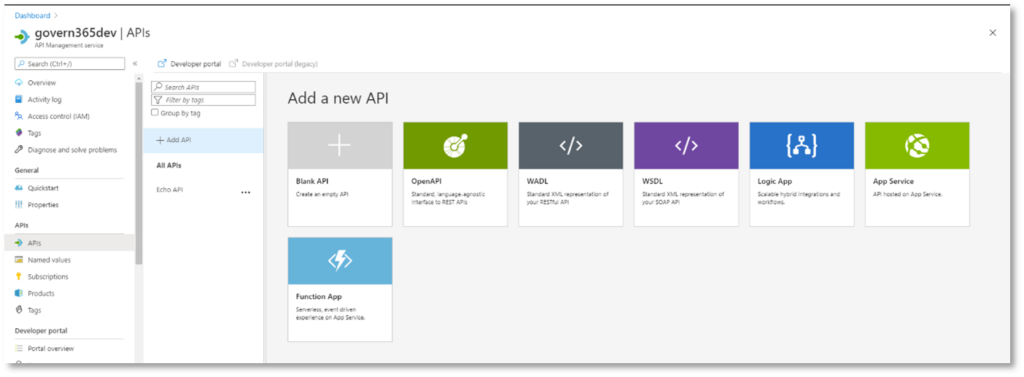Click the purple Tags icon below Access control
The height and width of the screenshot is (377, 1024).
[19, 133]
